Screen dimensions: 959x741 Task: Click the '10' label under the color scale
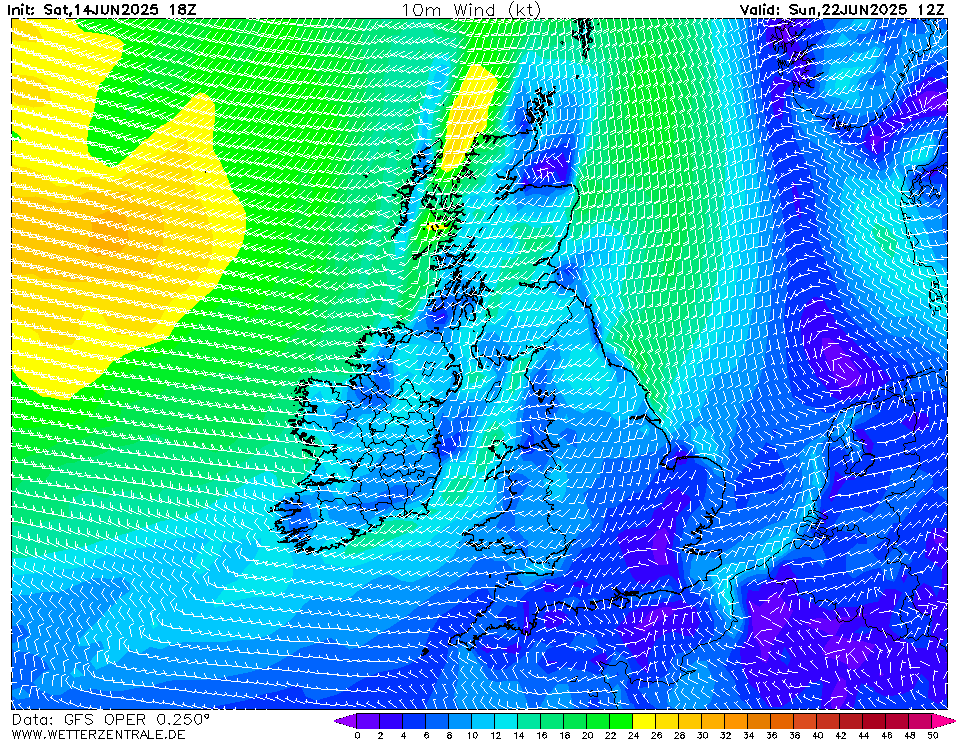point(472,735)
